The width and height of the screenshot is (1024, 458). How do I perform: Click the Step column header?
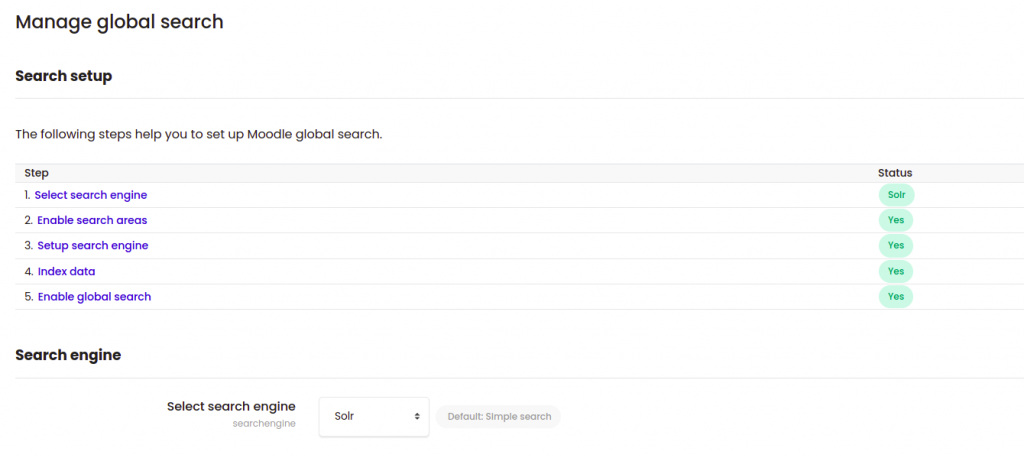point(37,173)
